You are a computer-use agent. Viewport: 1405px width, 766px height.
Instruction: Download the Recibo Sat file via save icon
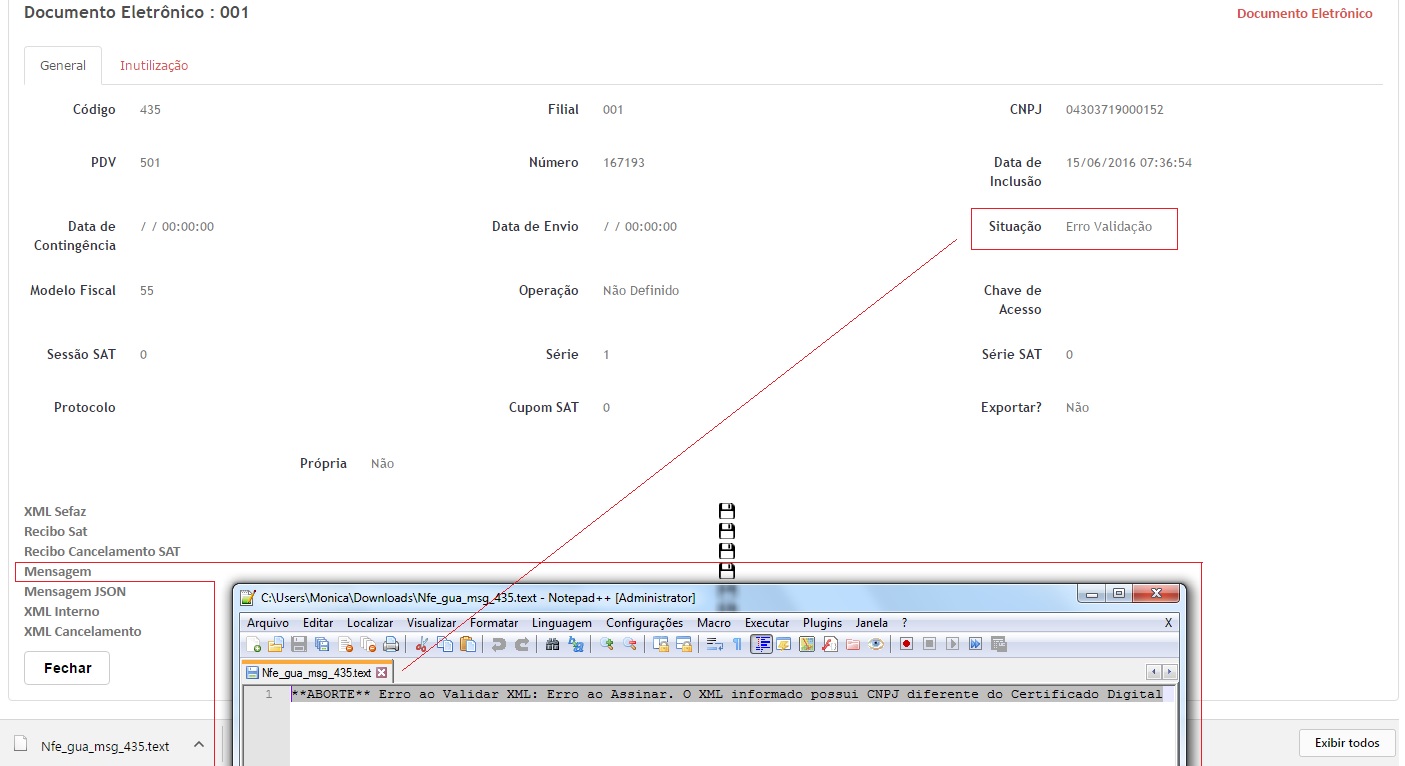coord(727,531)
